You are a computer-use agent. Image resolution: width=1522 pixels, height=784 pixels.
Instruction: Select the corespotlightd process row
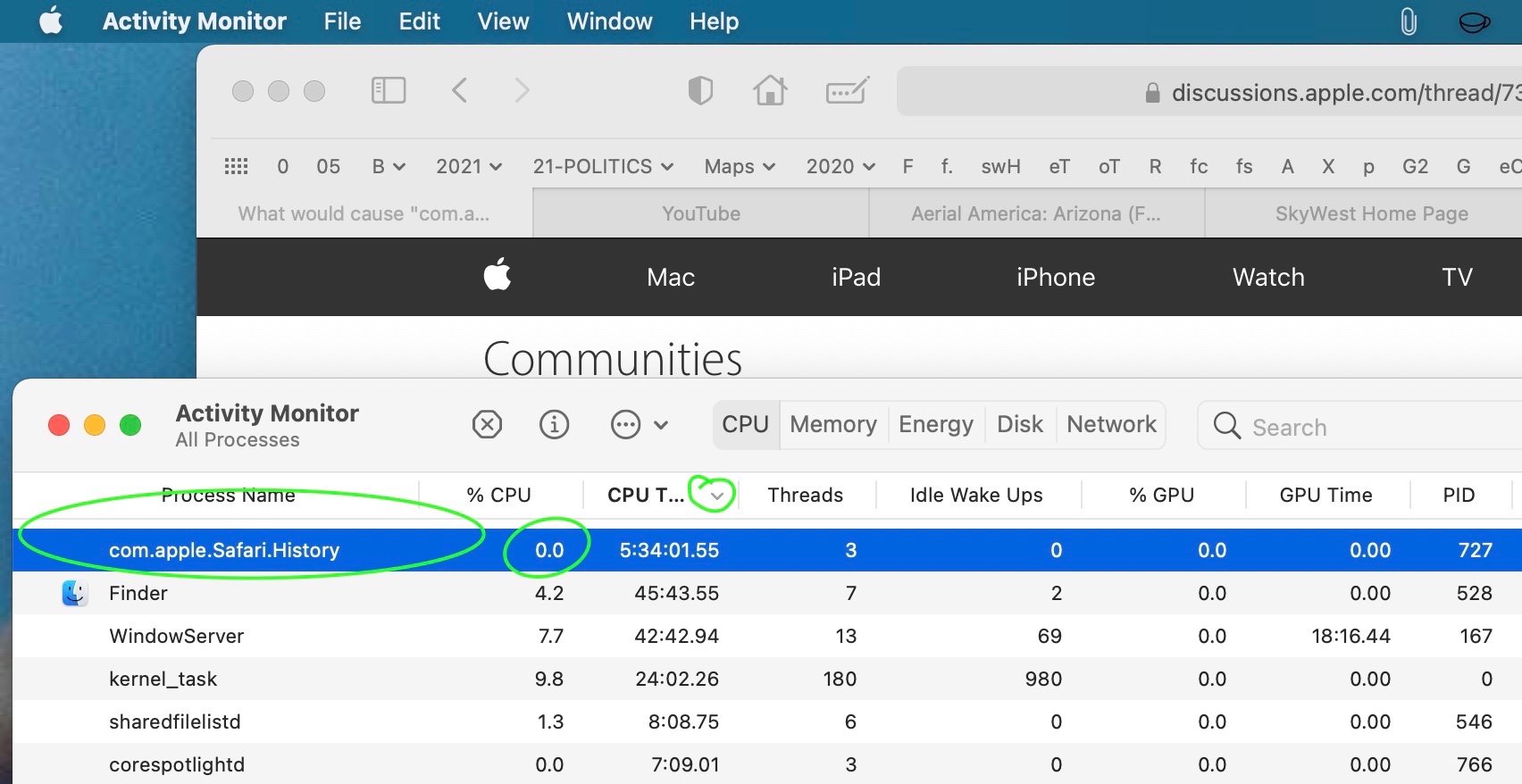click(x=767, y=763)
